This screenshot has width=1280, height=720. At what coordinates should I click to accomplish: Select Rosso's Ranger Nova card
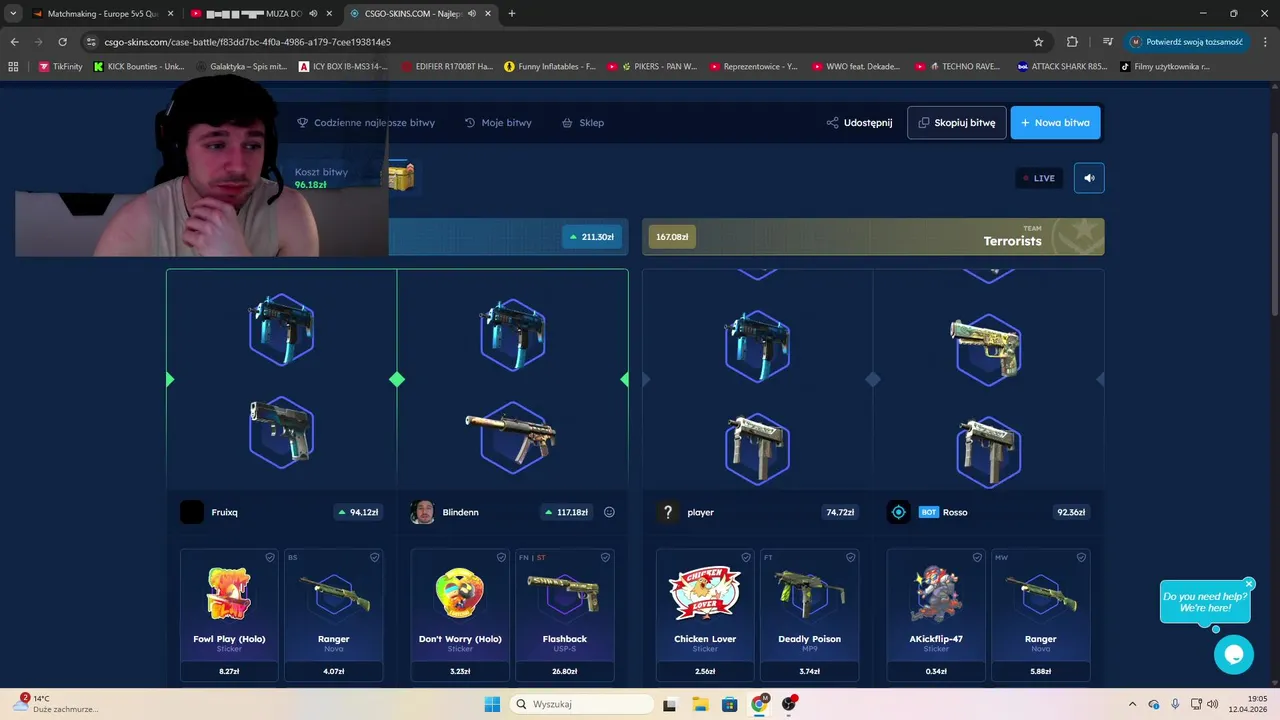click(1040, 615)
